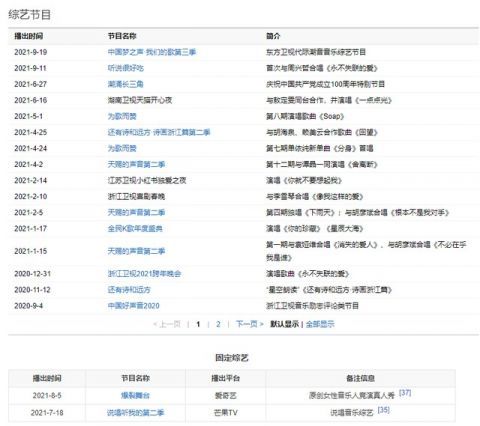Image resolution: width=480 pixels, height=426 pixels.
Task: Open 为歌而赞 link in the 2021-5-1 row
Action: pyautogui.click(x=122, y=116)
